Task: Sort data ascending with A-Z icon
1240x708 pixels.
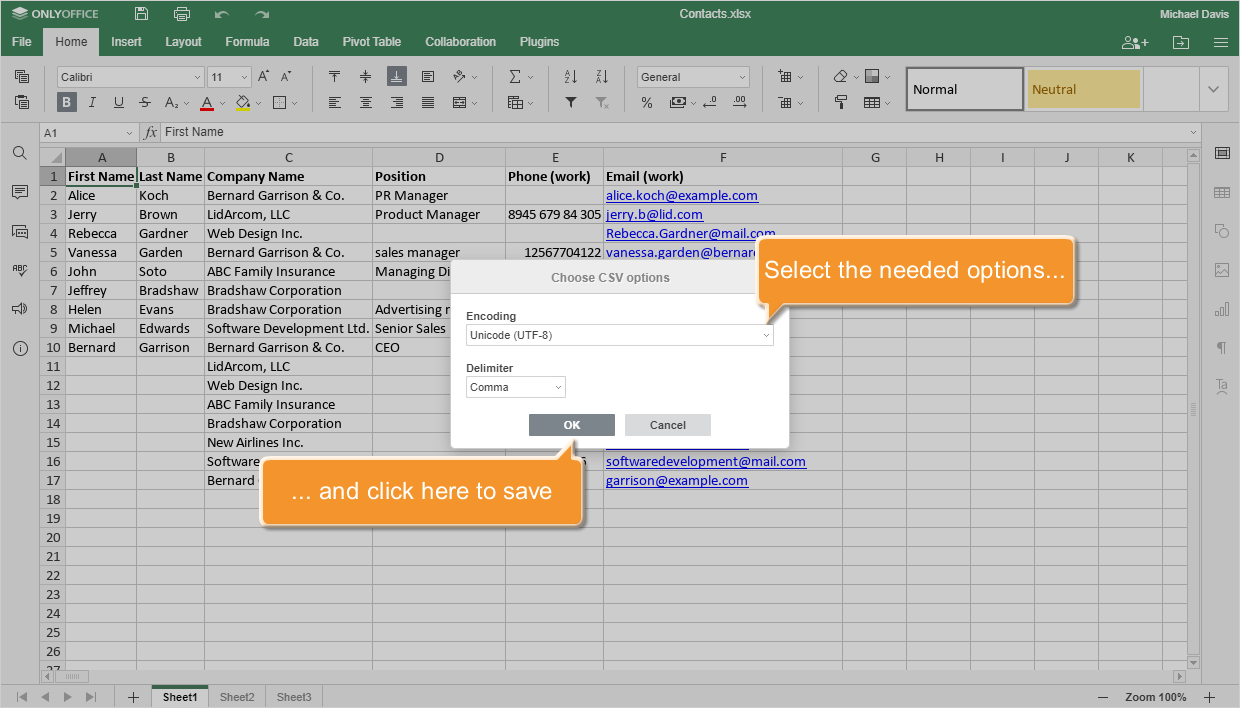Action: point(569,76)
